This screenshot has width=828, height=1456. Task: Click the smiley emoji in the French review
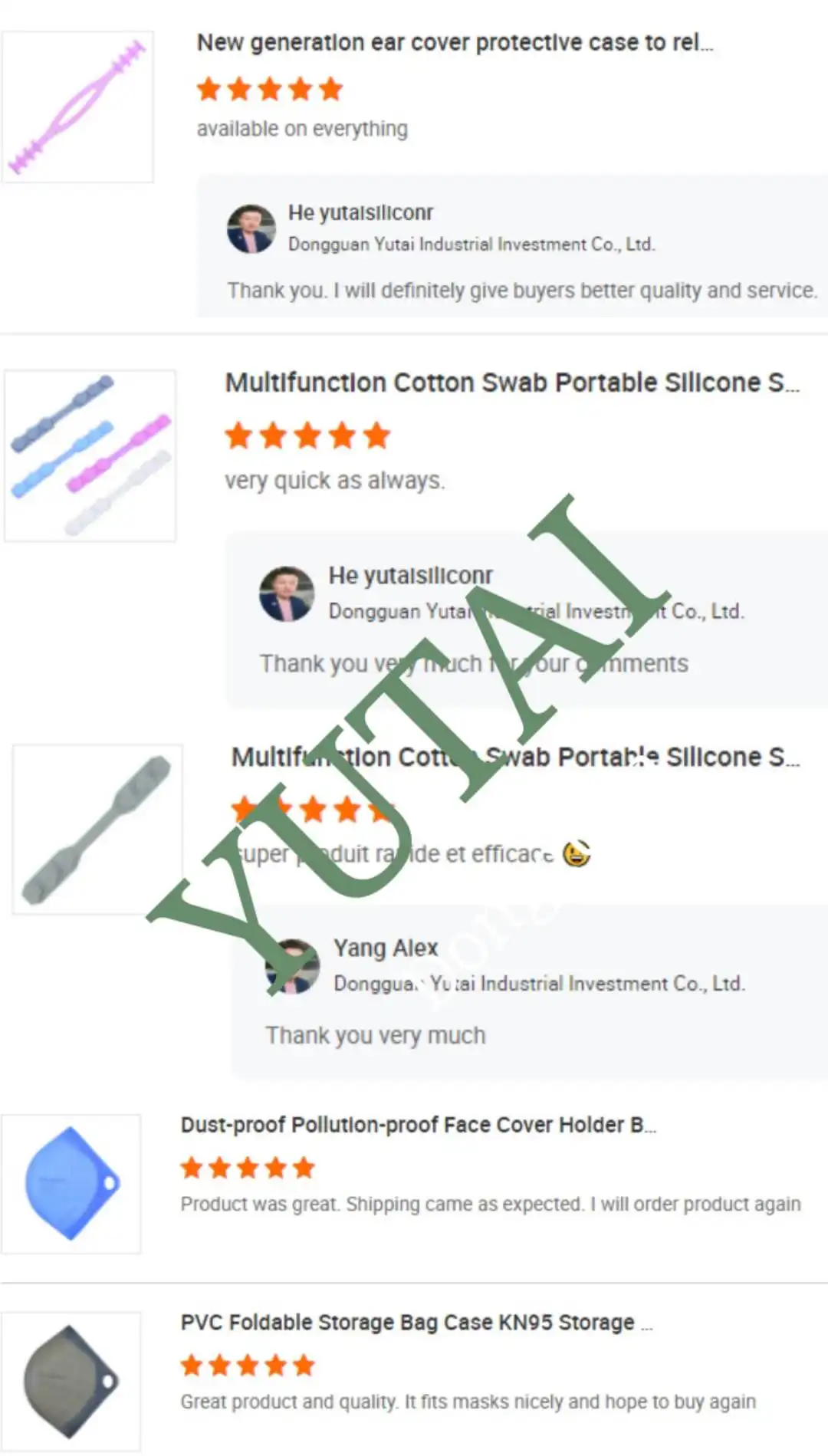(x=577, y=853)
